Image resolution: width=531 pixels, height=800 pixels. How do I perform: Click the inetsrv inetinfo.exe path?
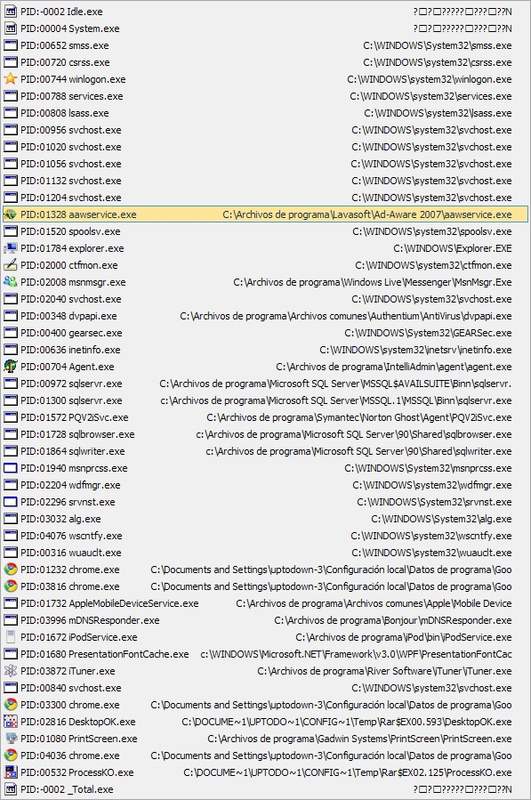point(416,350)
